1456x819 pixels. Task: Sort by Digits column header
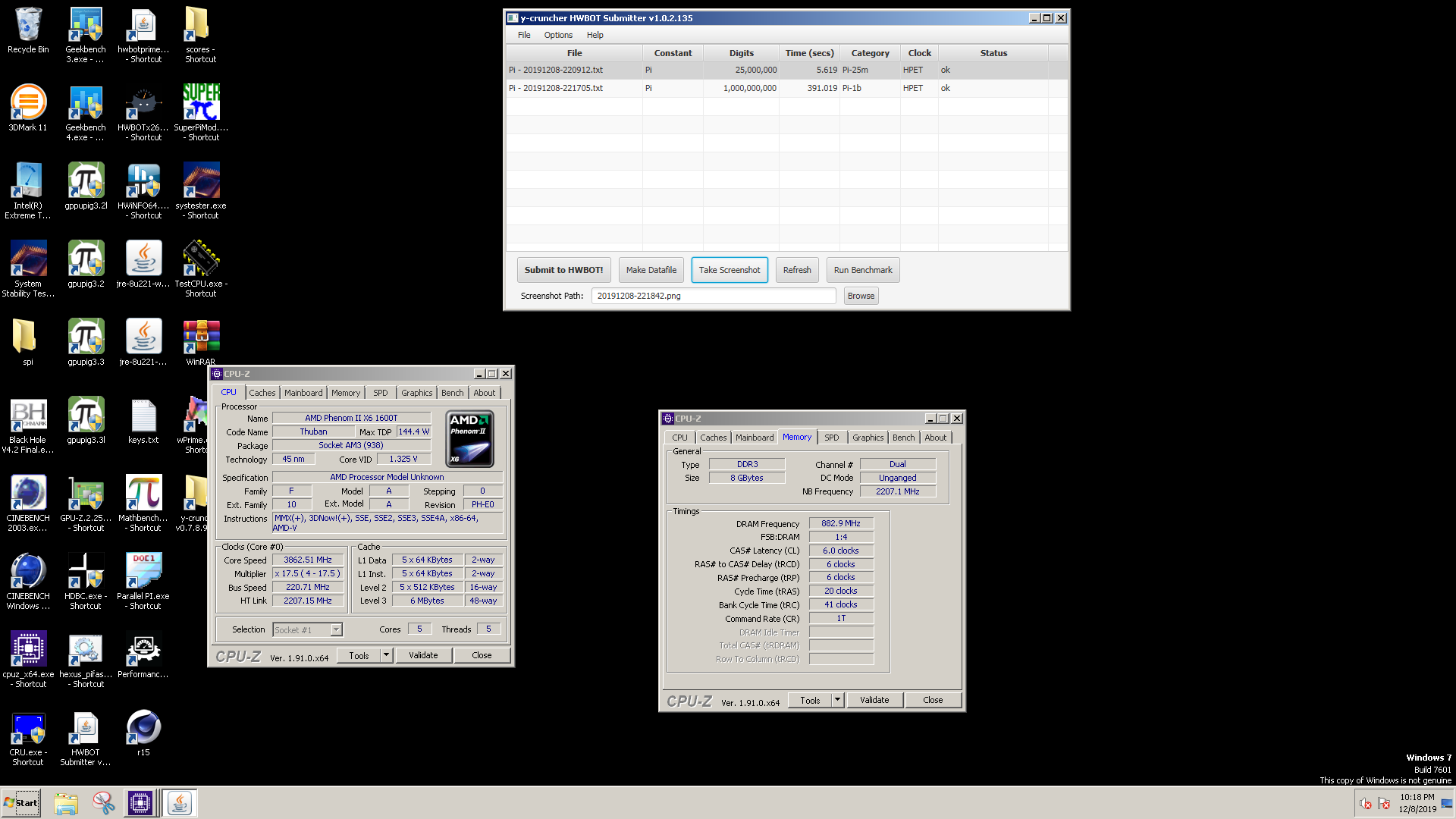coord(741,53)
